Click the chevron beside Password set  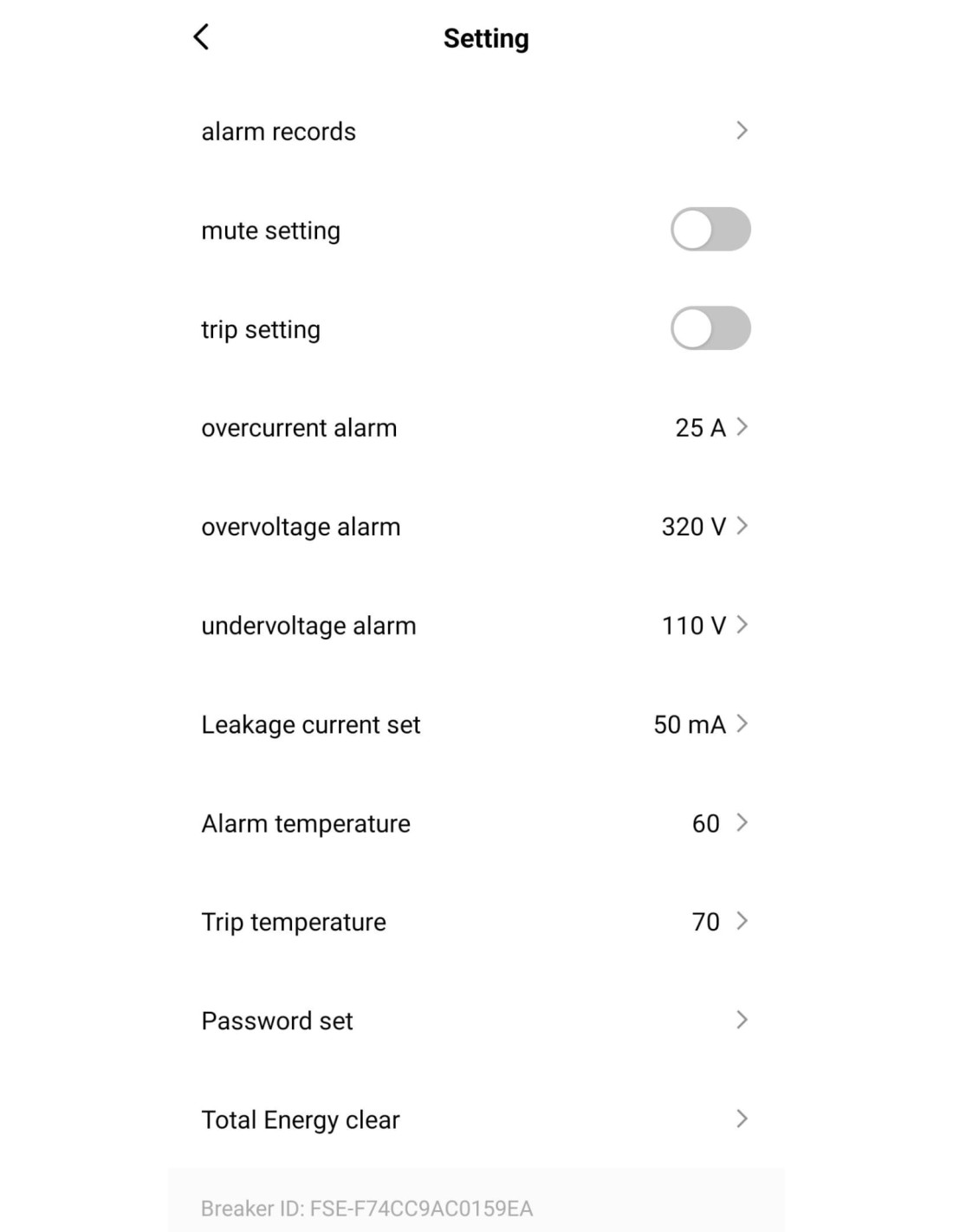[x=742, y=1020]
